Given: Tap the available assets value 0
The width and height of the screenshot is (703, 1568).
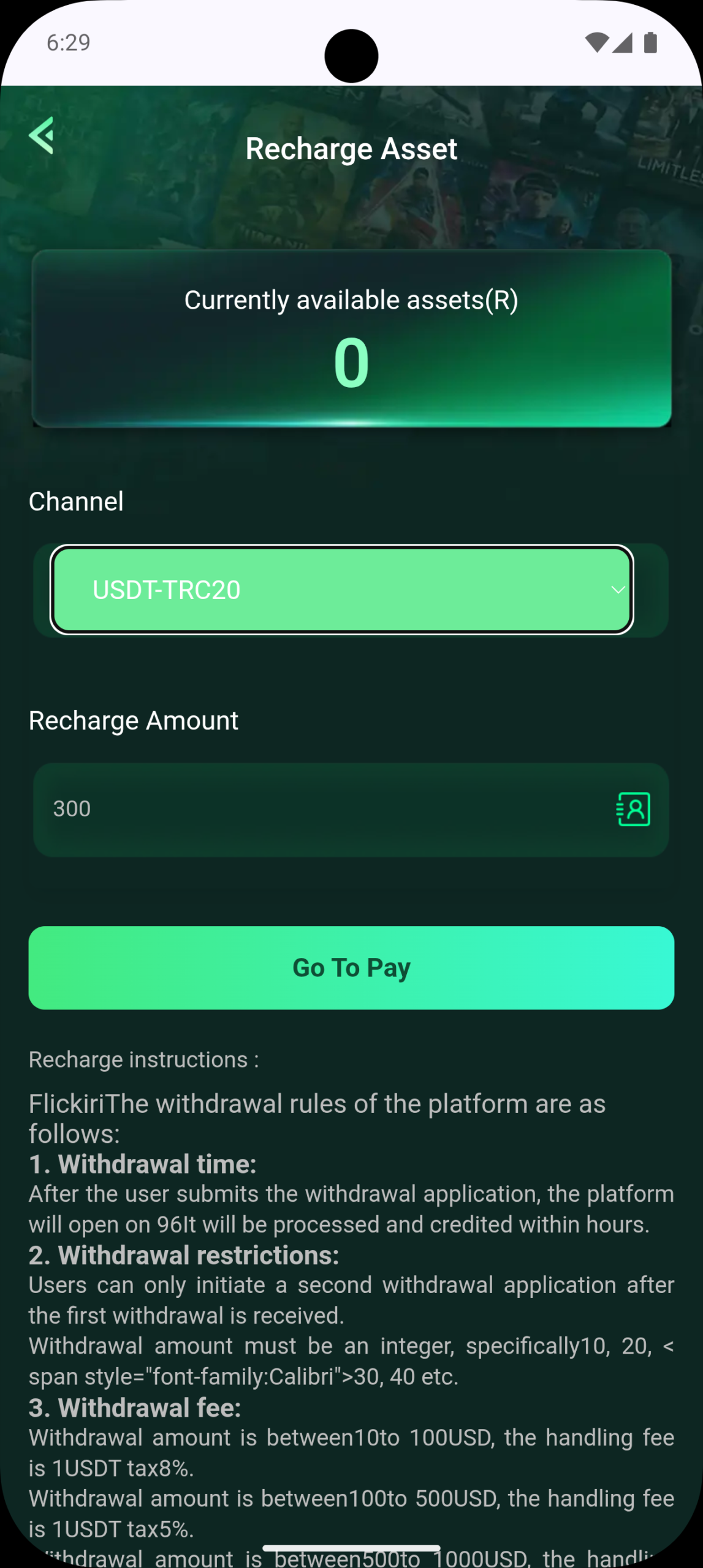Looking at the screenshot, I should [351, 363].
